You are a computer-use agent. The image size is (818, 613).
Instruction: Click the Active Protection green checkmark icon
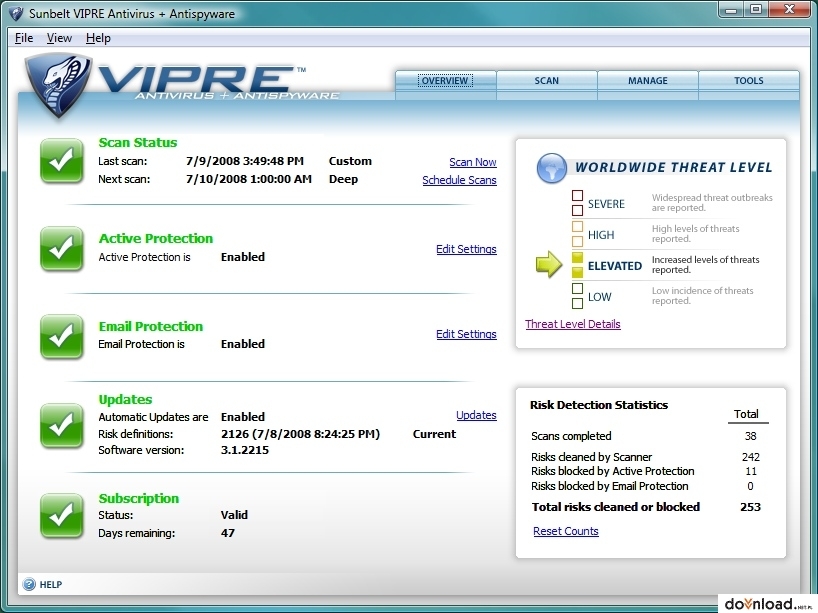point(62,249)
